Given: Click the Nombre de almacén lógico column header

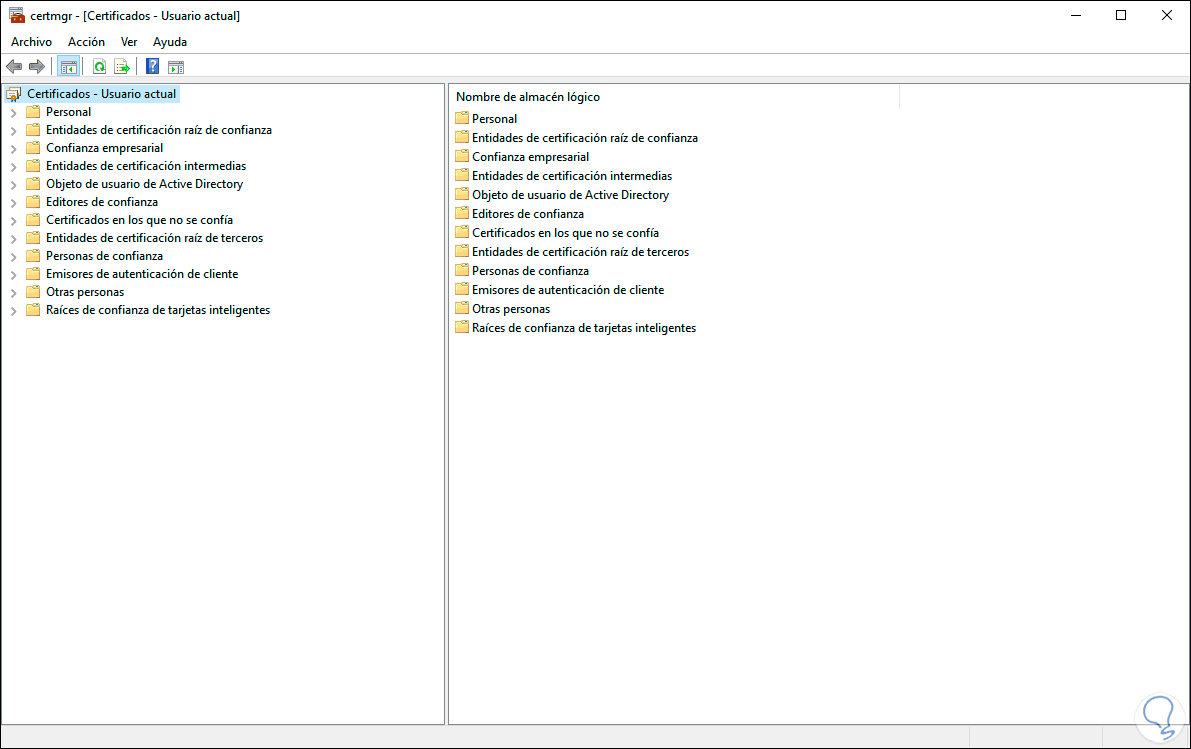Looking at the screenshot, I should [x=528, y=97].
